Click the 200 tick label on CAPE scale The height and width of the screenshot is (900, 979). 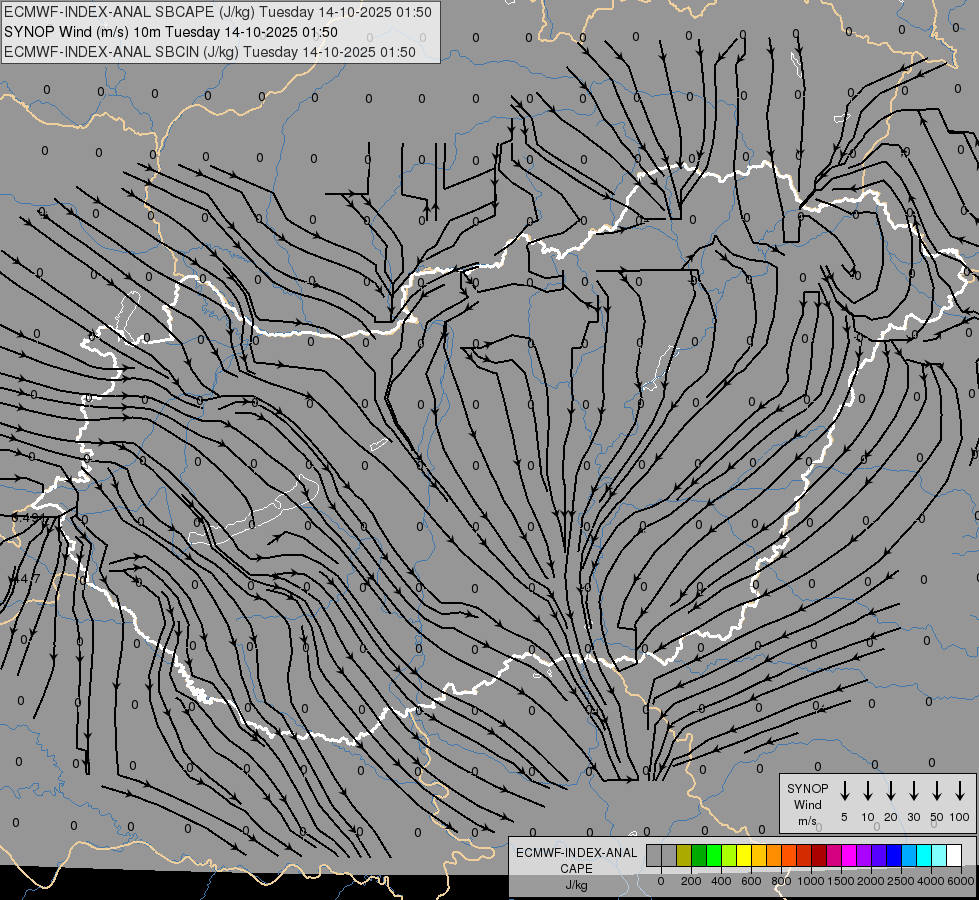pyautogui.click(x=691, y=881)
